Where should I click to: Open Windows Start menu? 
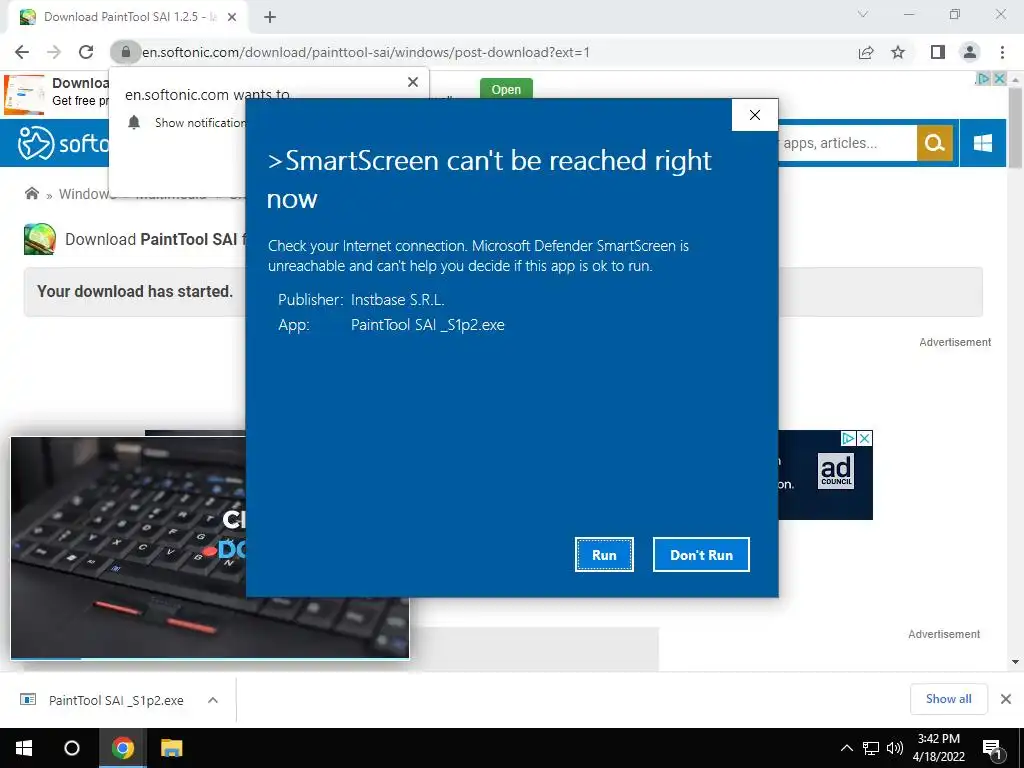coord(24,748)
